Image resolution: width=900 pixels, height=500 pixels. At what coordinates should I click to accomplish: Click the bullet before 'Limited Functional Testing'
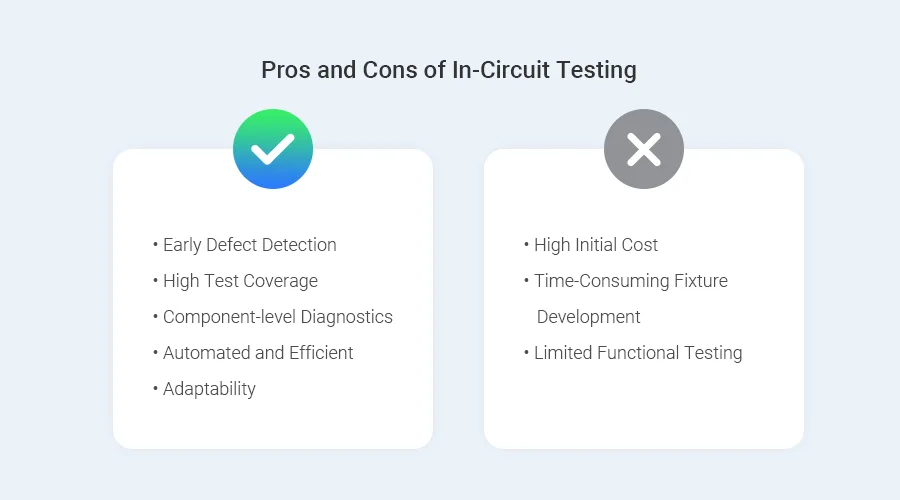pos(527,353)
